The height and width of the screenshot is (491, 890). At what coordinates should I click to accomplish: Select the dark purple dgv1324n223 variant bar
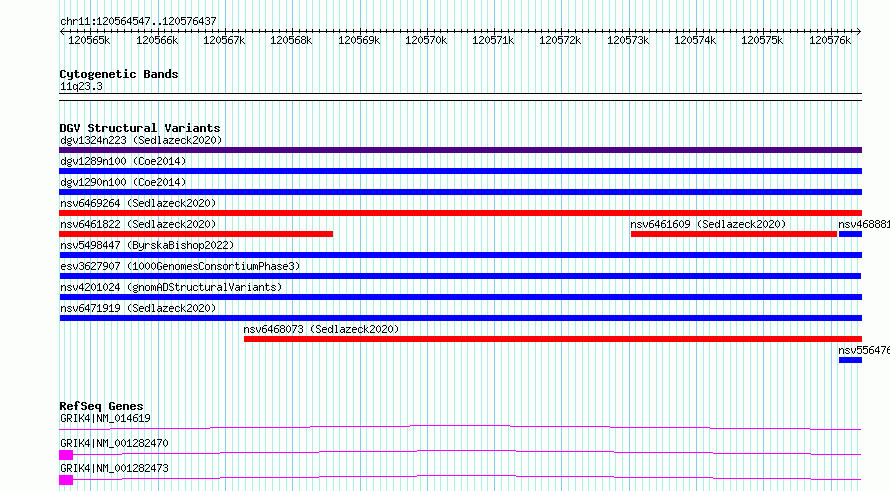tap(460, 150)
